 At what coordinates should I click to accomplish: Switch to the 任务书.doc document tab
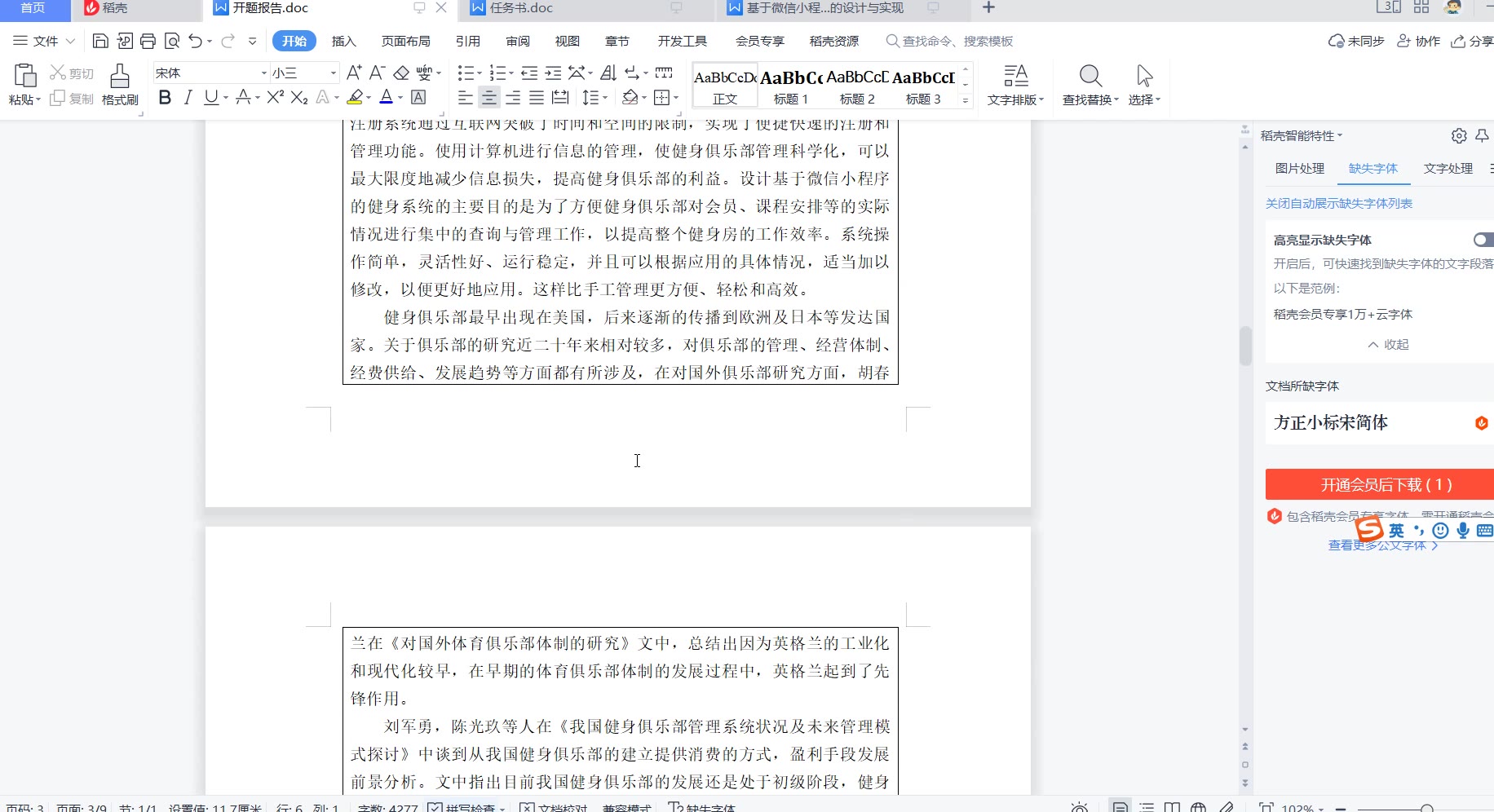click(x=521, y=8)
